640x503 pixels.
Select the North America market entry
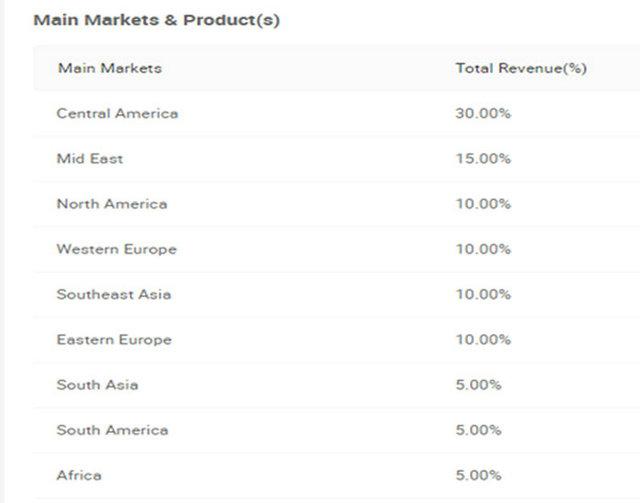(x=112, y=204)
